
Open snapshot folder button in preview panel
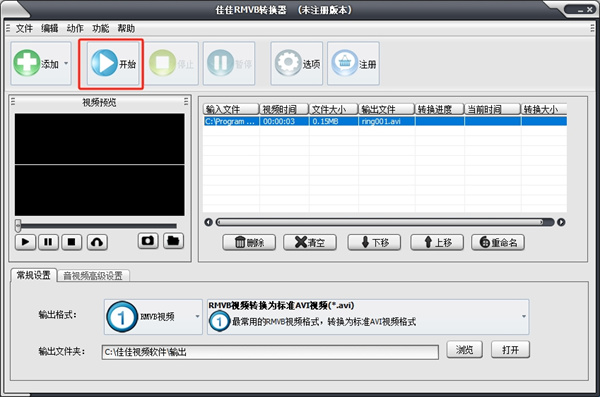(x=173, y=241)
